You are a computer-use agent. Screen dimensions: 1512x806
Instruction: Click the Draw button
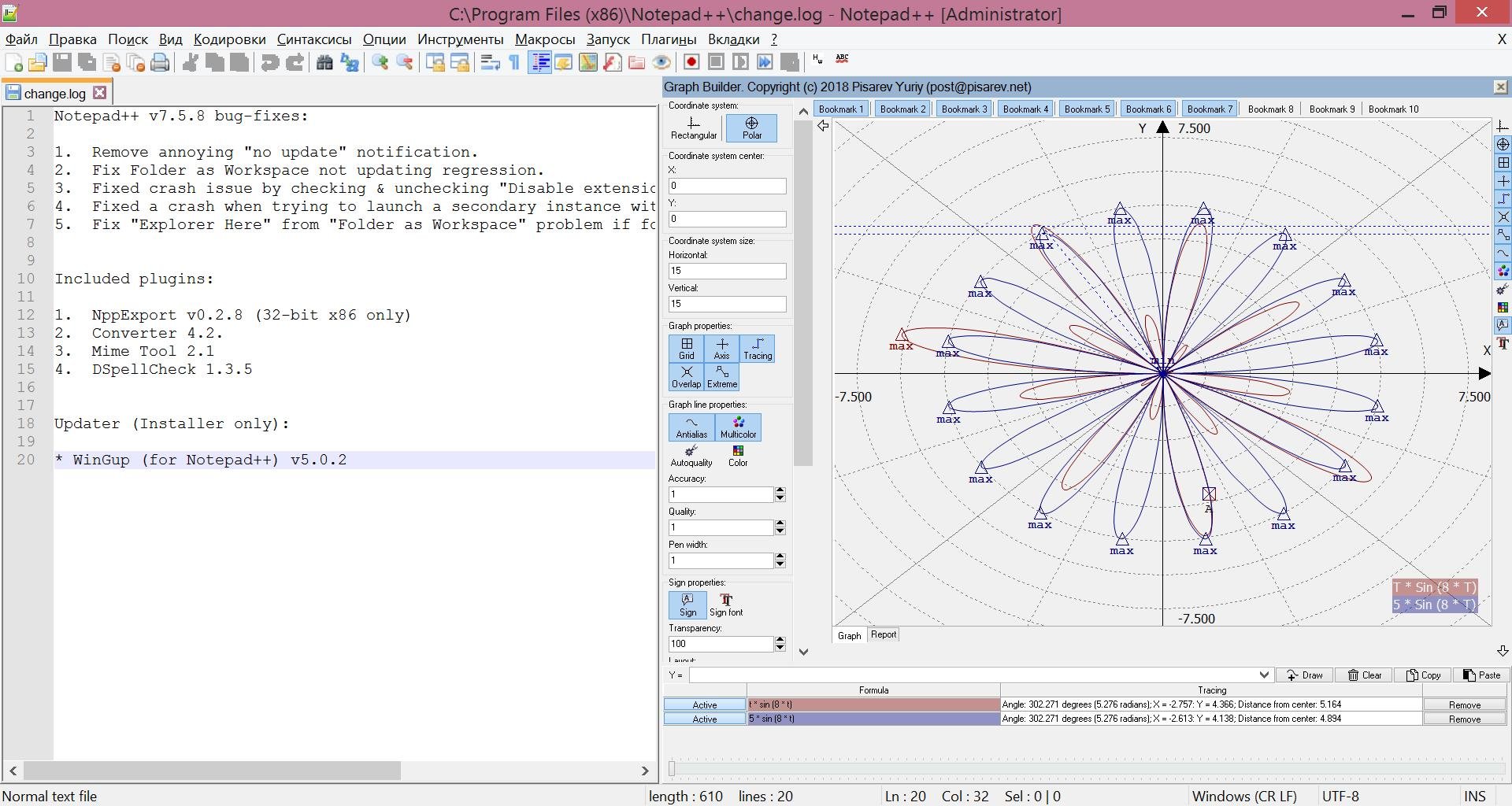tap(1305, 675)
